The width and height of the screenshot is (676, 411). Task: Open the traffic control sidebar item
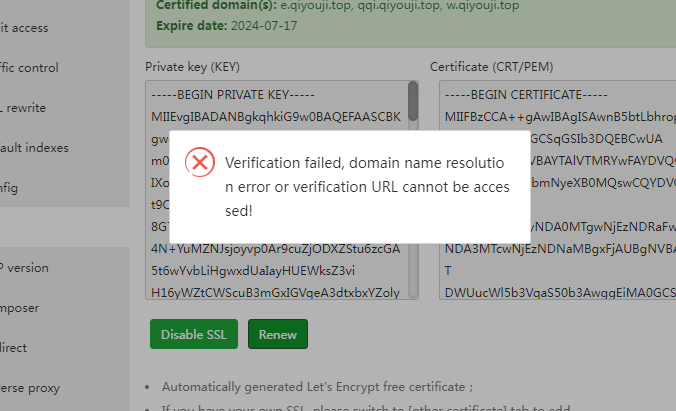tap(29, 68)
